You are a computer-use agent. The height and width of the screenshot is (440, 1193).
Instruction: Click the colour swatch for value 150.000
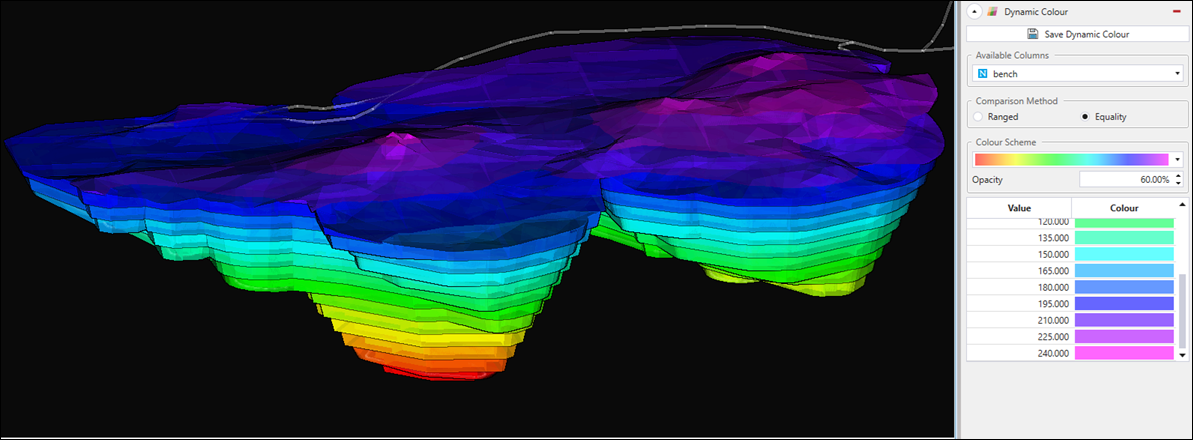coord(1122,256)
